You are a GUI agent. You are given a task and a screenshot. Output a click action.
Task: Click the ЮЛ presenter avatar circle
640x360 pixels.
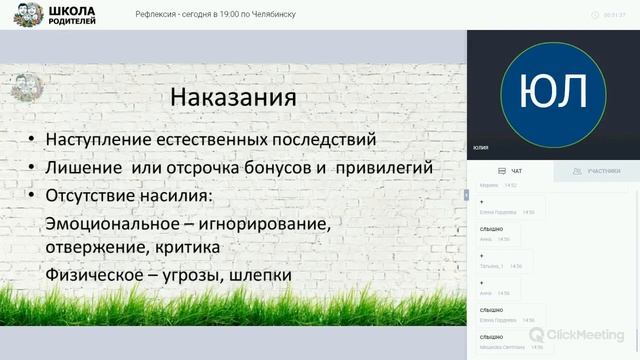pos(553,95)
